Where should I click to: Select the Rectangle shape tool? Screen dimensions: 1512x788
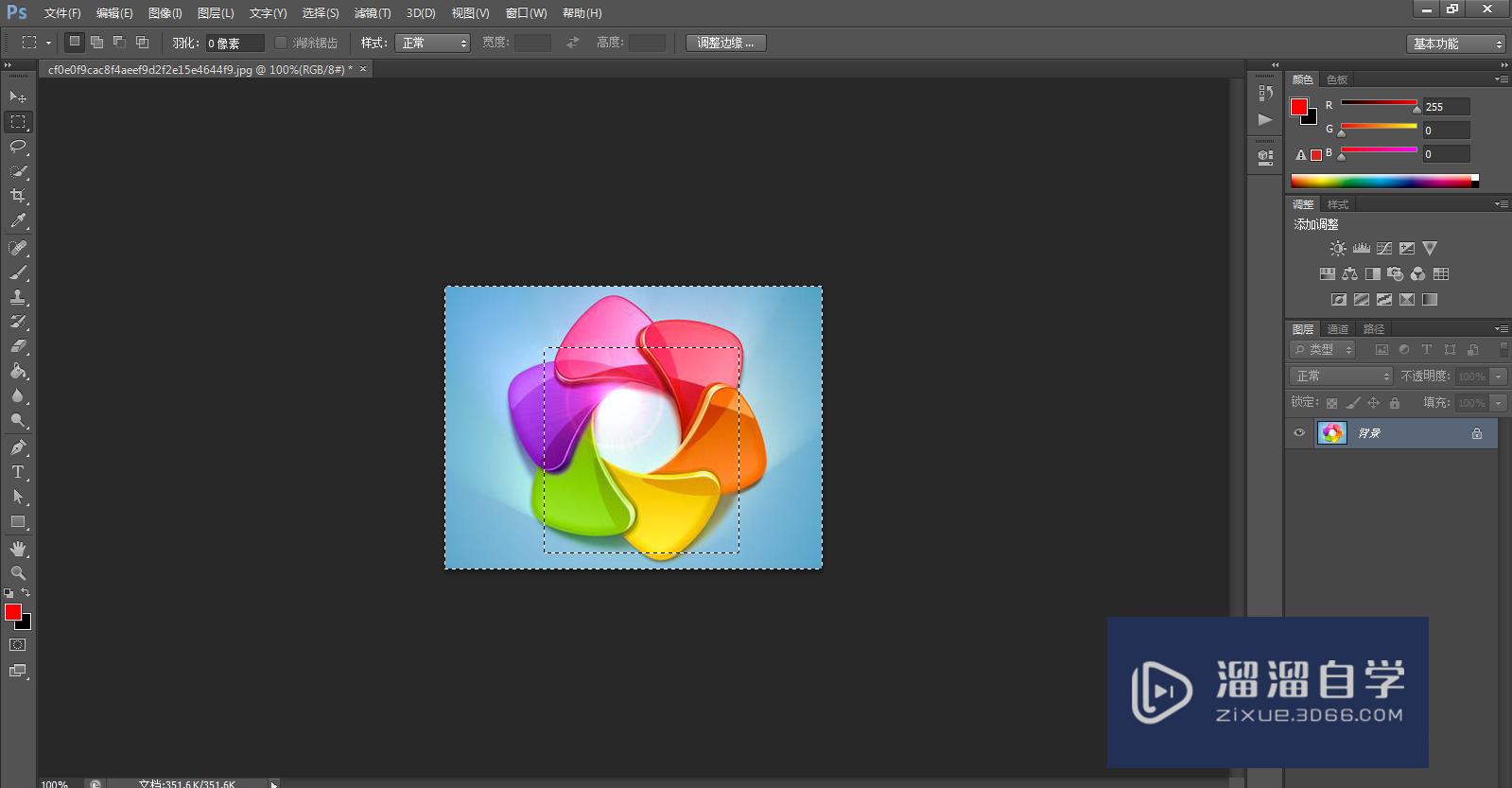tap(18, 521)
